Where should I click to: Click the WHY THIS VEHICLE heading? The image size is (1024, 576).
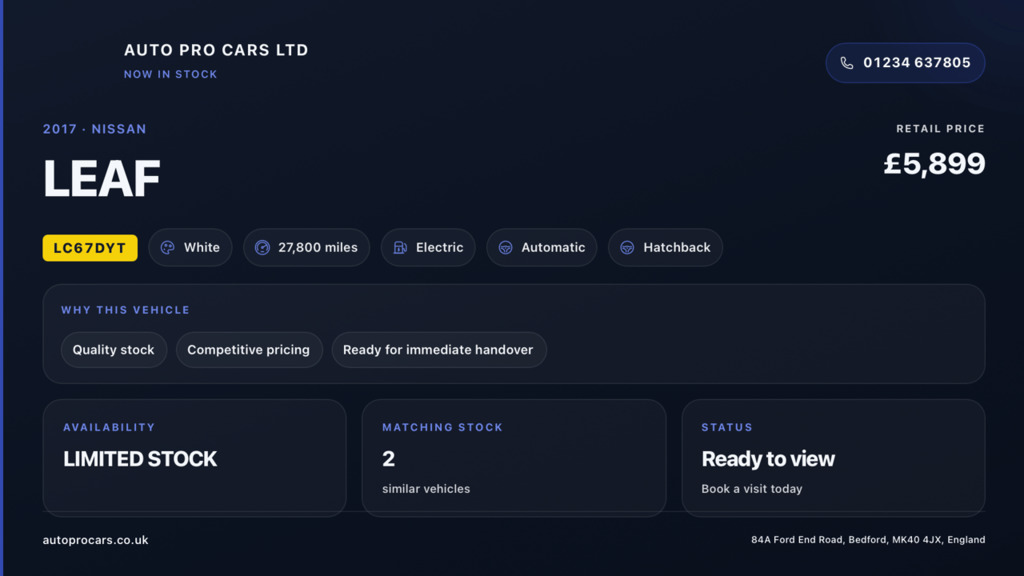coord(125,310)
